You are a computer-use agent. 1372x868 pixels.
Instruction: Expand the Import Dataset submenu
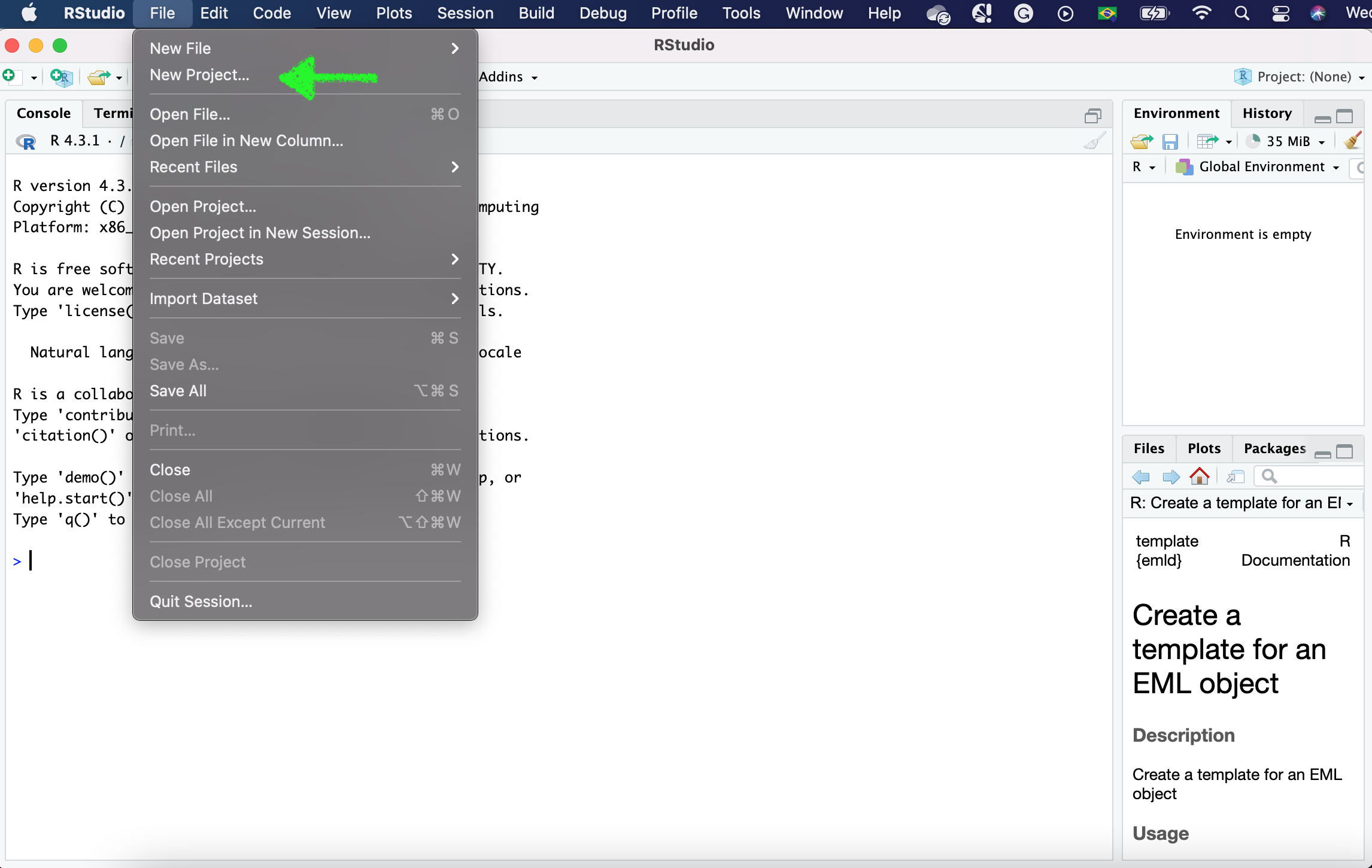click(305, 299)
